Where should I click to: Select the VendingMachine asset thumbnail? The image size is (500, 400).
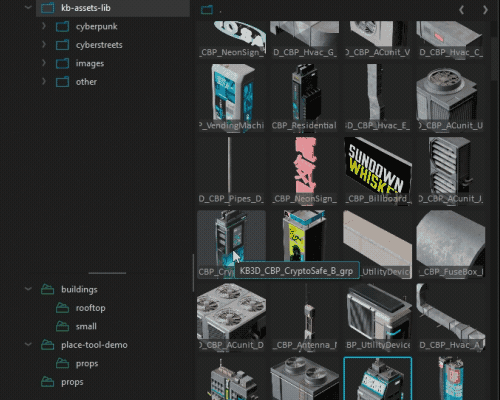pos(231,97)
